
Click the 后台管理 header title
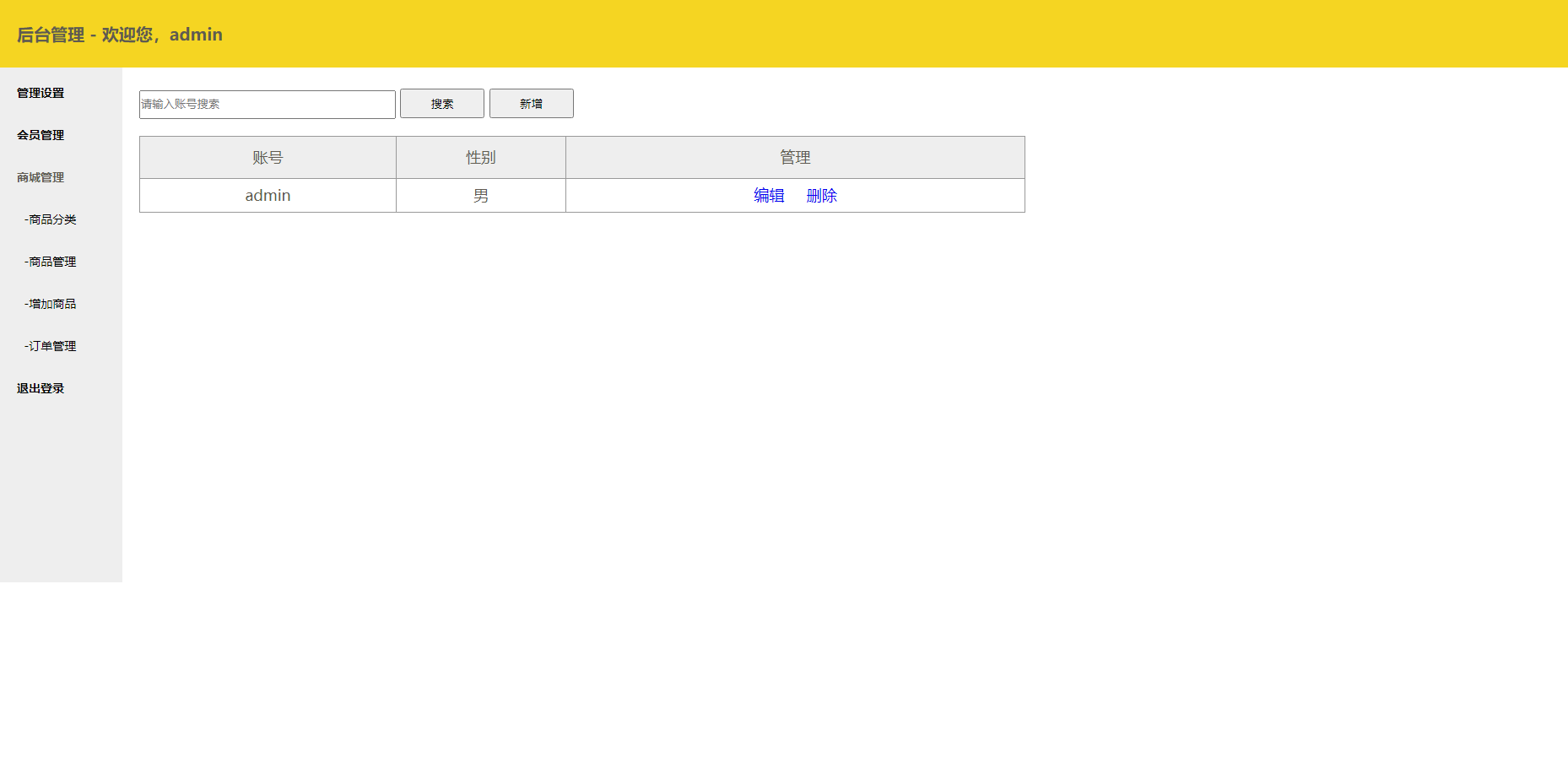tap(120, 35)
